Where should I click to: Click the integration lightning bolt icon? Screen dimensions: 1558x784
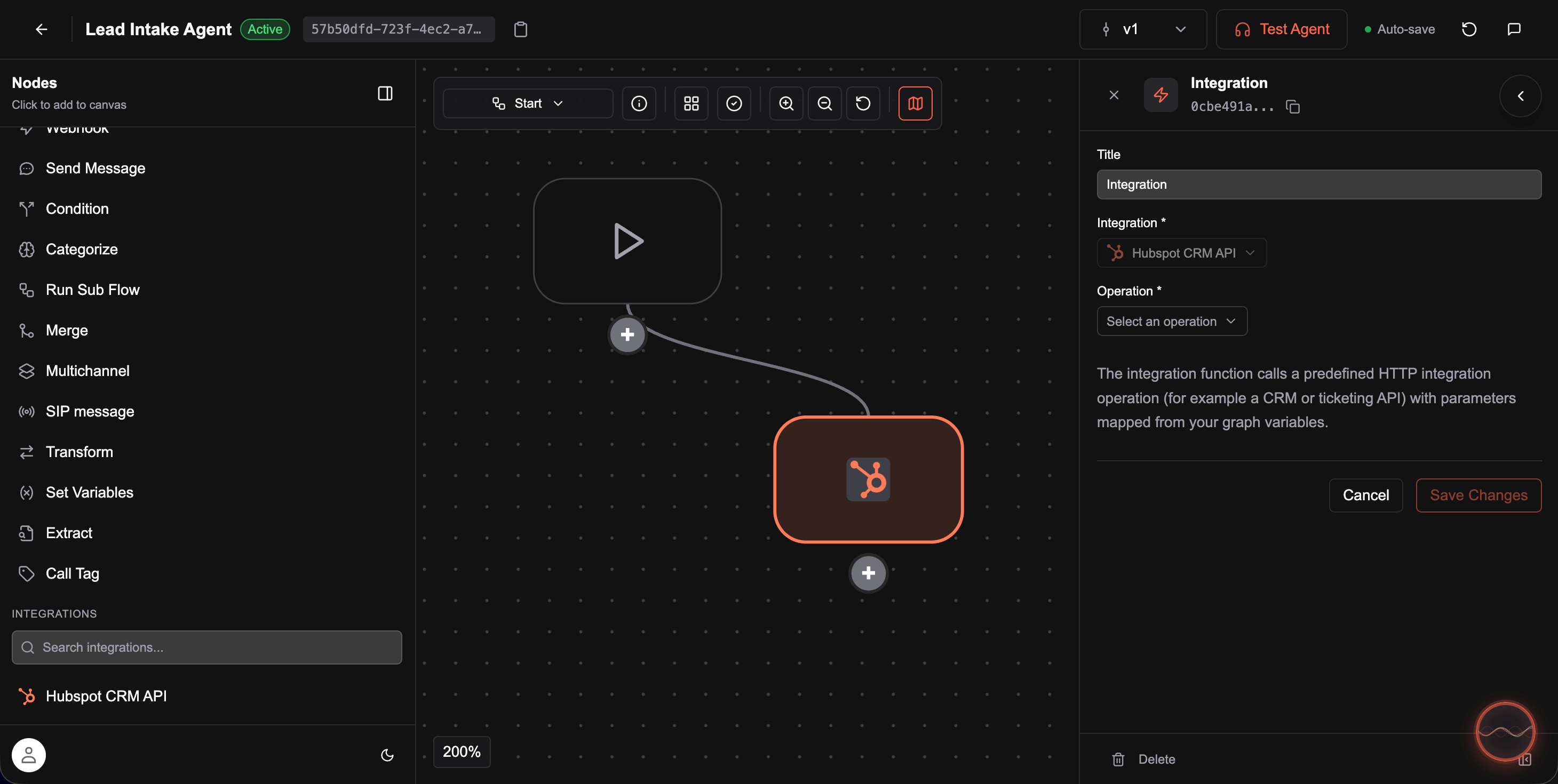click(1160, 95)
